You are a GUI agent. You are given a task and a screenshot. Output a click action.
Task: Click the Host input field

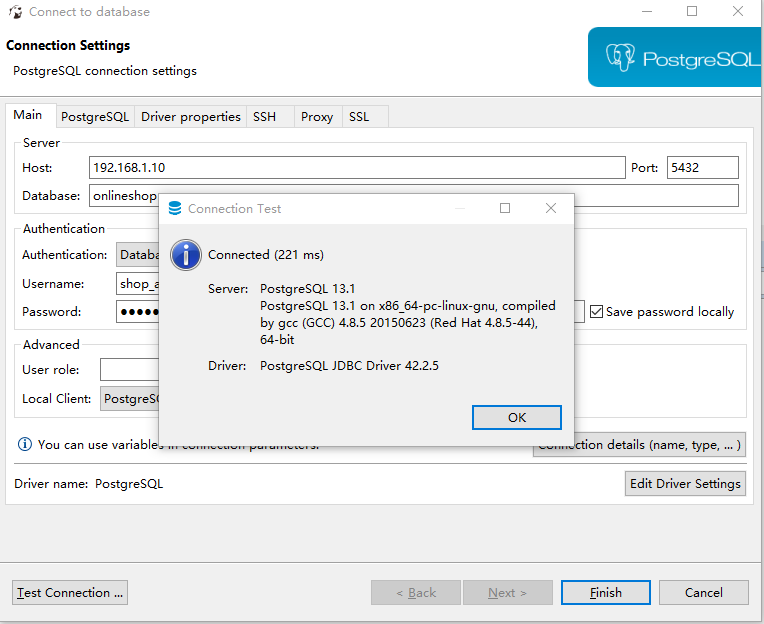coord(357,168)
